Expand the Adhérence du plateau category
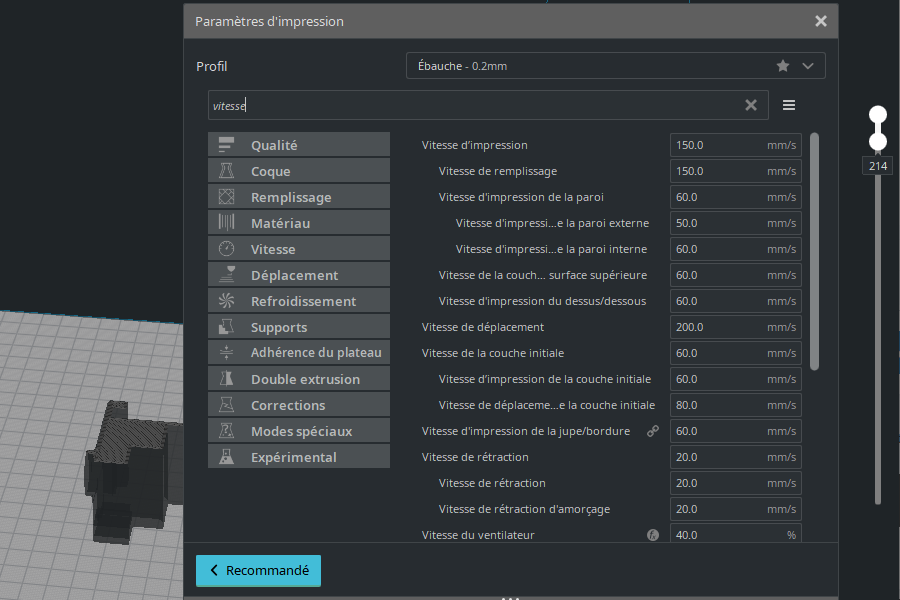Viewport: 900px width, 600px height. click(x=298, y=353)
